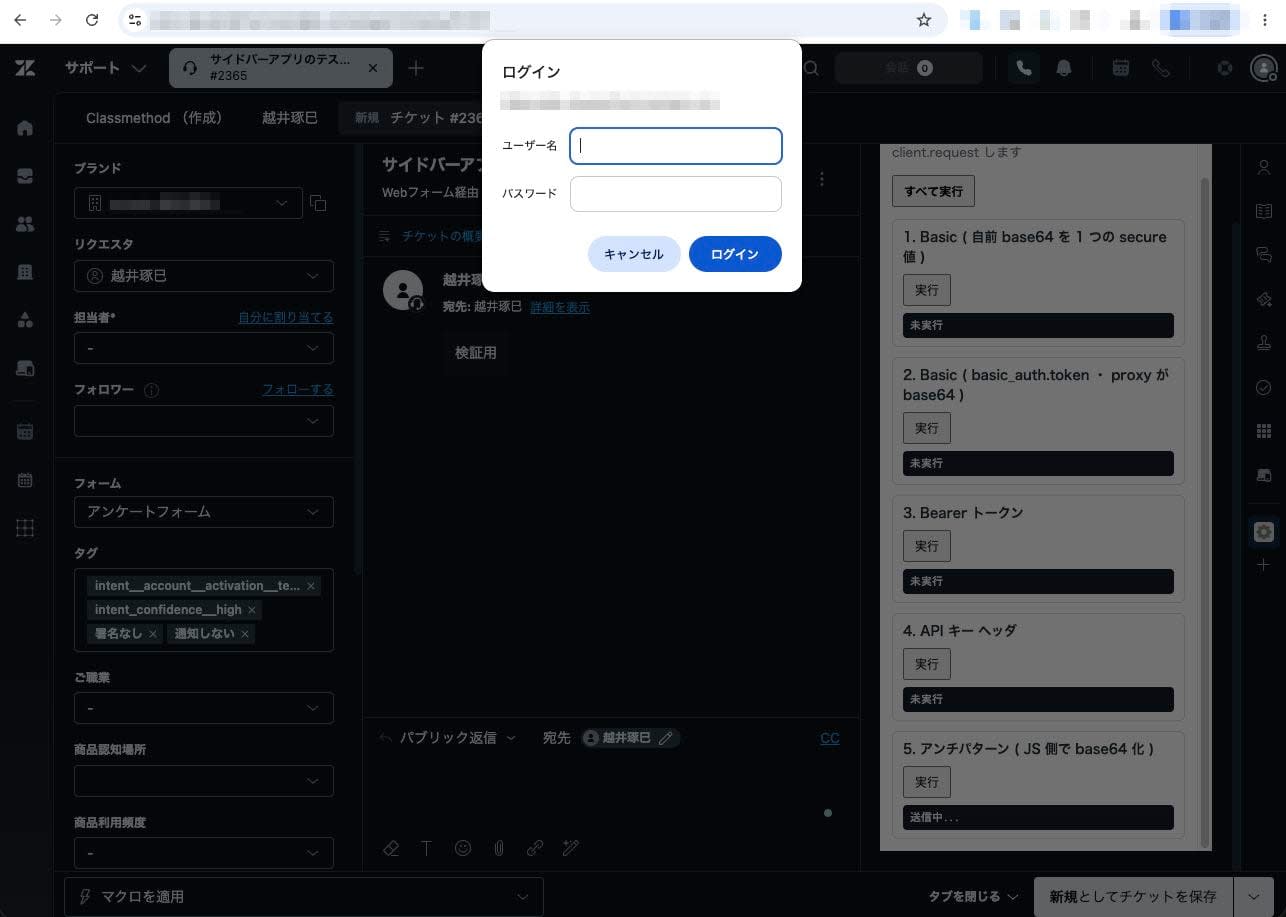Screen dimensions: 1286x917
Task: Remove tag 通知しない
Action: tap(245, 634)
